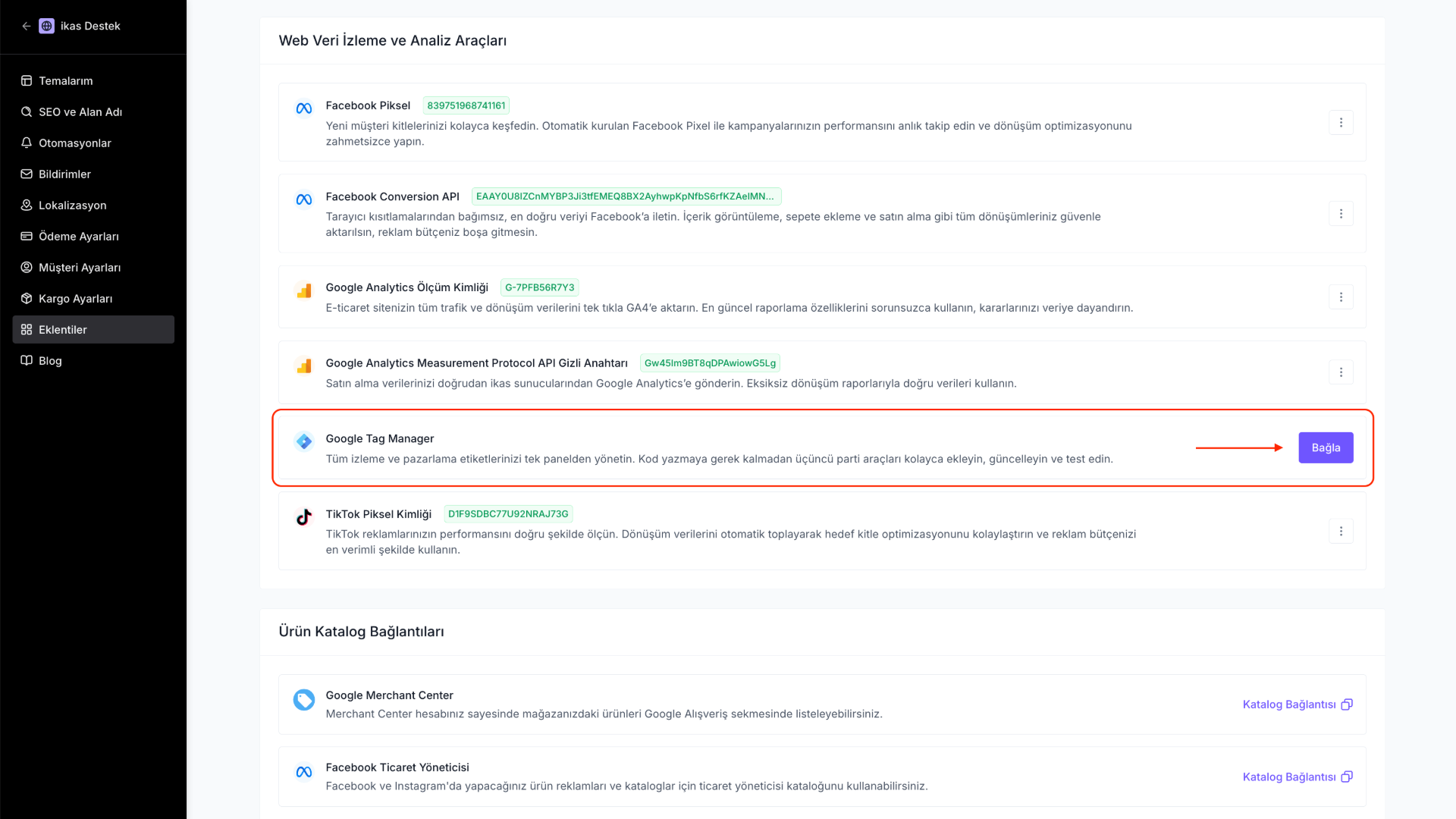Click the Facebook Piksel ID badge
Screen dimensions: 1456x819
(466, 105)
